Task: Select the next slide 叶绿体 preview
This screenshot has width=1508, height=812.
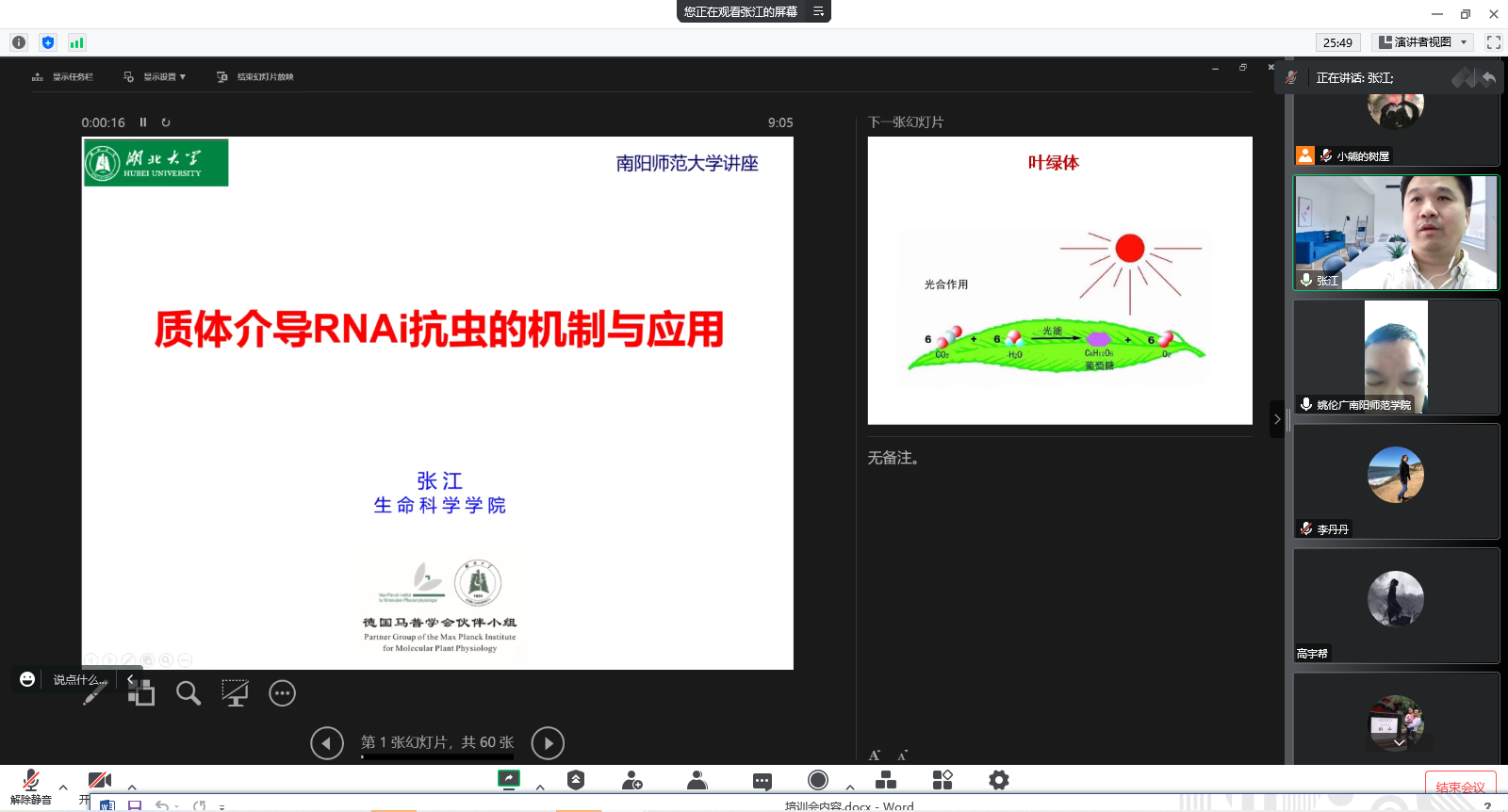Action: pos(1059,280)
